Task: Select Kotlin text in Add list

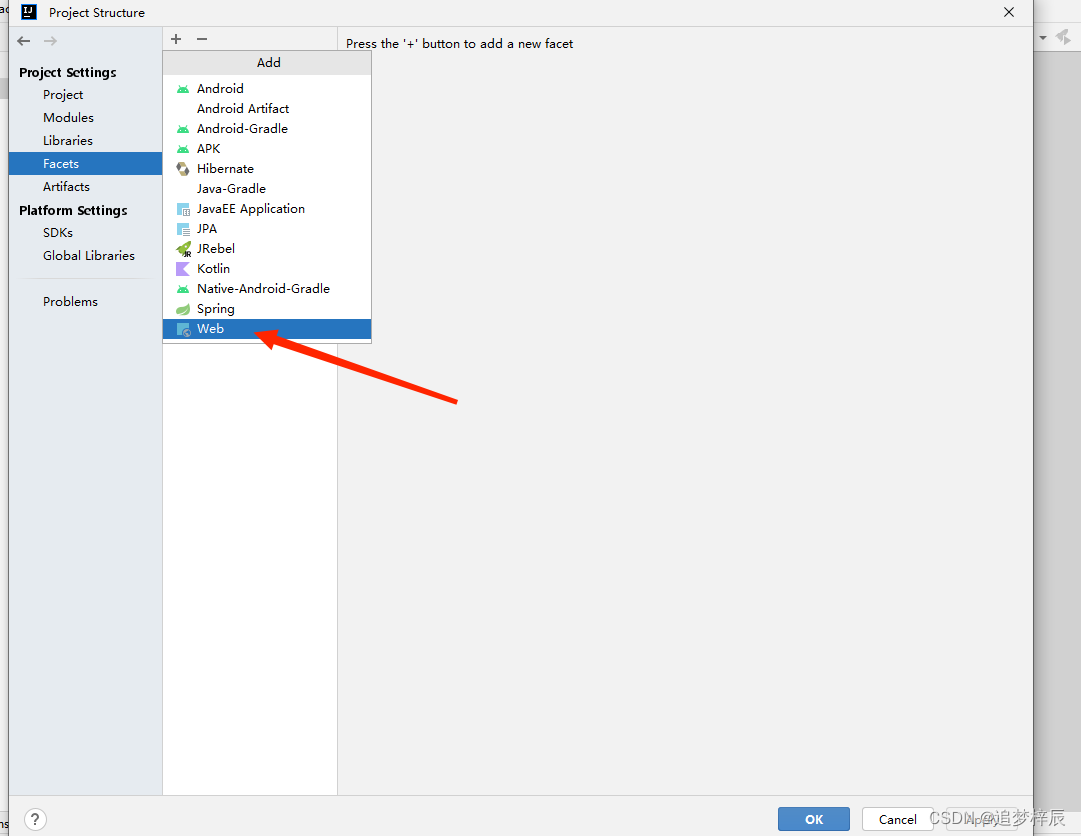Action: pyautogui.click(x=214, y=269)
